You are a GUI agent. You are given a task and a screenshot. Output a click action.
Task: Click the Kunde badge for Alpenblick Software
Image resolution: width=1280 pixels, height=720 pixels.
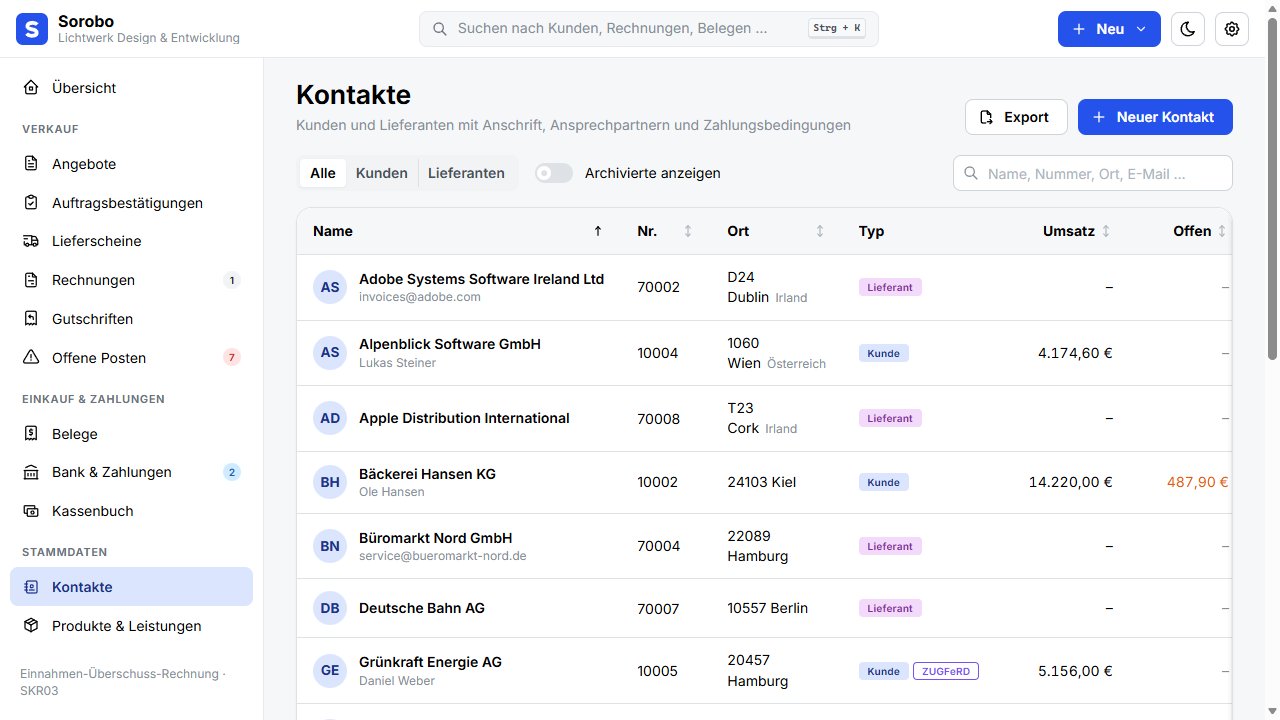[884, 353]
